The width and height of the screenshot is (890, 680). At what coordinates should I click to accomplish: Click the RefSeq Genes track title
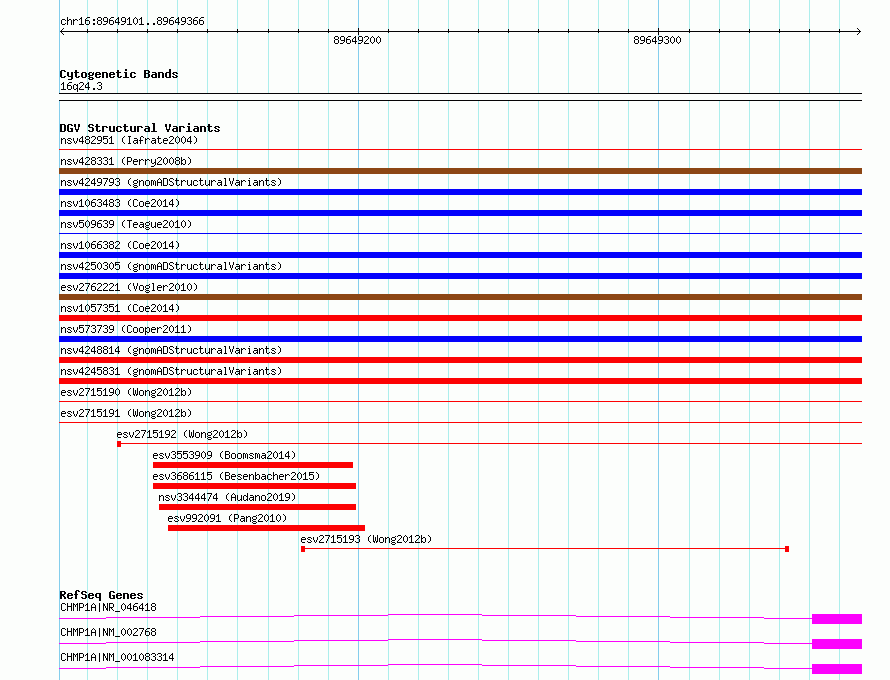coord(102,595)
